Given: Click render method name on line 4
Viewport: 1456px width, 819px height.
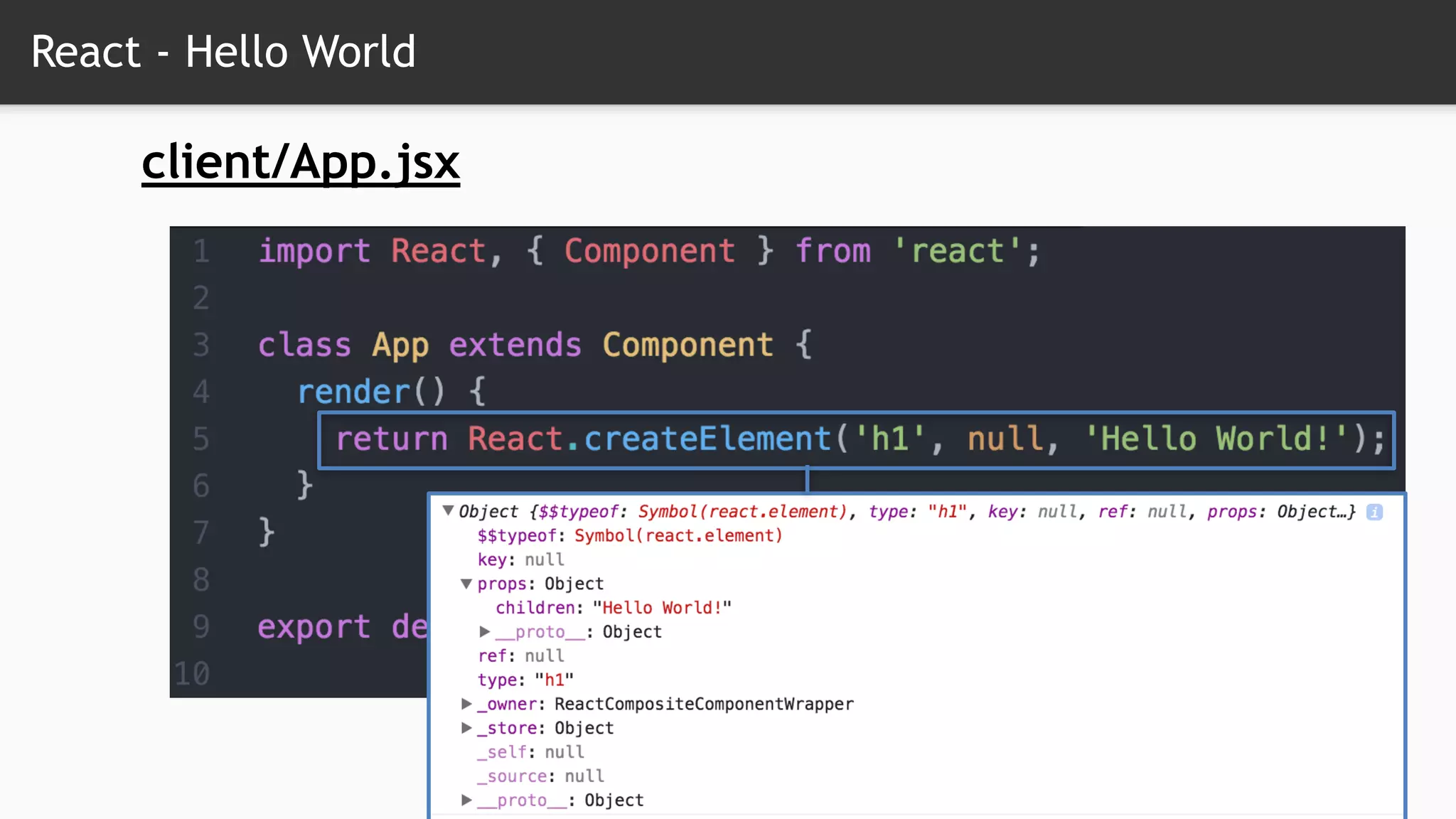Looking at the screenshot, I should tap(353, 392).
